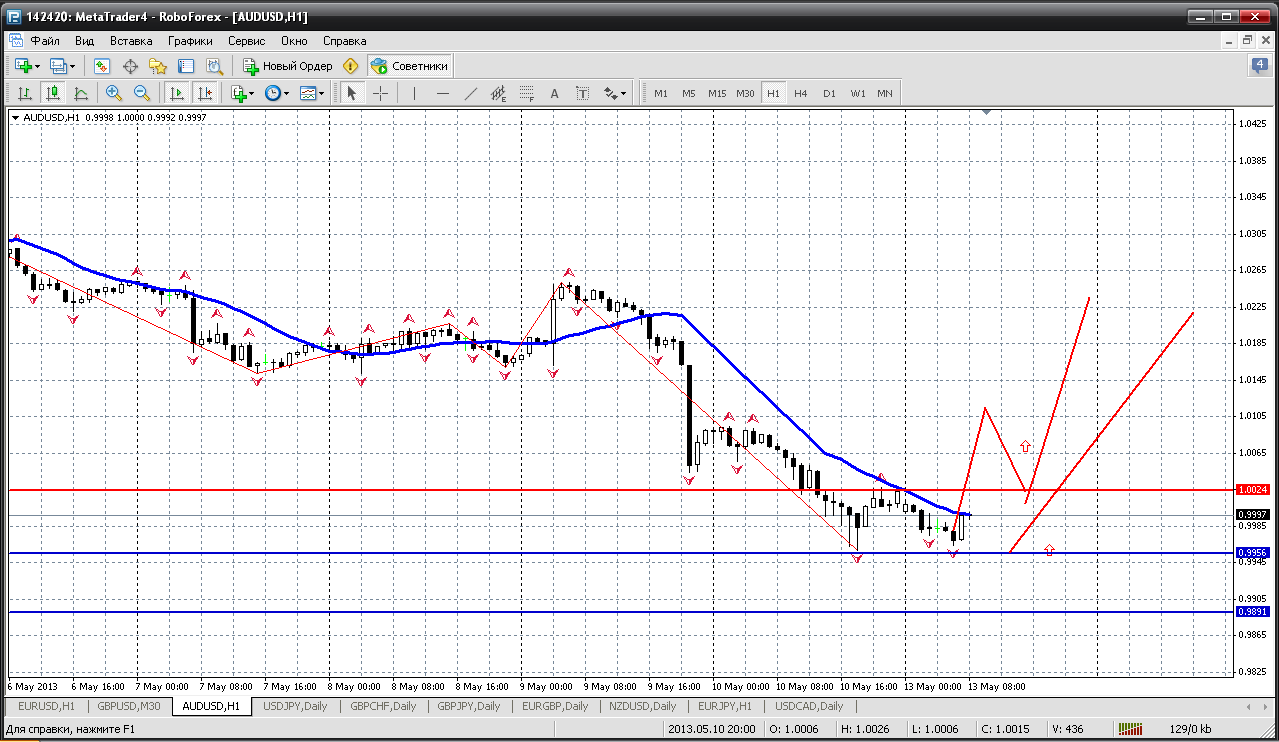Switch to the GBPUSD,M30 chart tab
This screenshot has width=1279, height=742.
click(x=129, y=706)
